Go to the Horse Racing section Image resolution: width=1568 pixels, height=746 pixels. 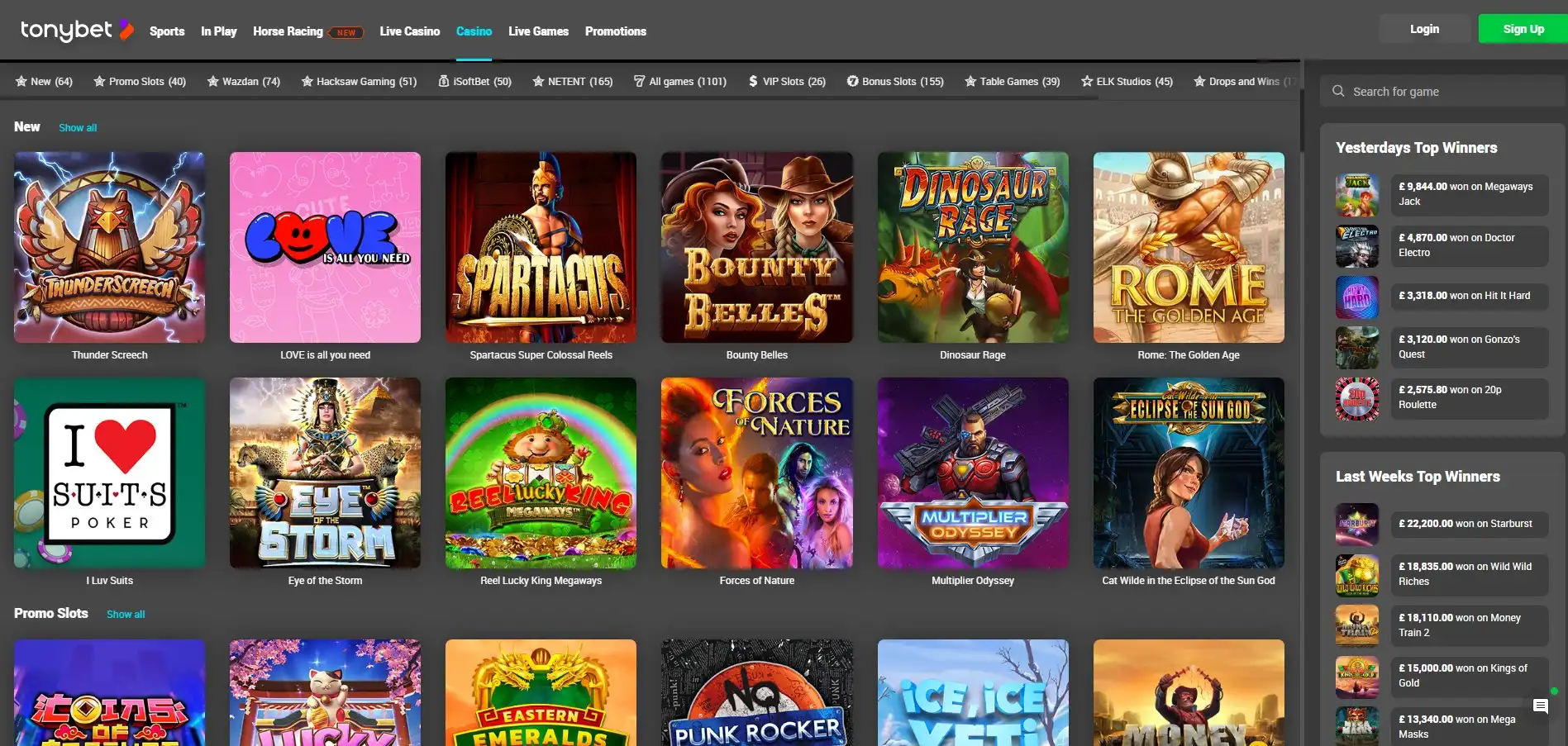click(288, 31)
